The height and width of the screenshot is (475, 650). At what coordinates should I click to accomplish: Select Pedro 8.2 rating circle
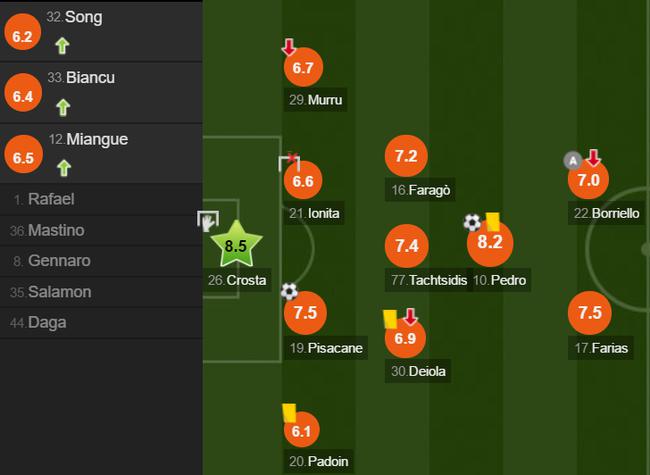(x=490, y=242)
